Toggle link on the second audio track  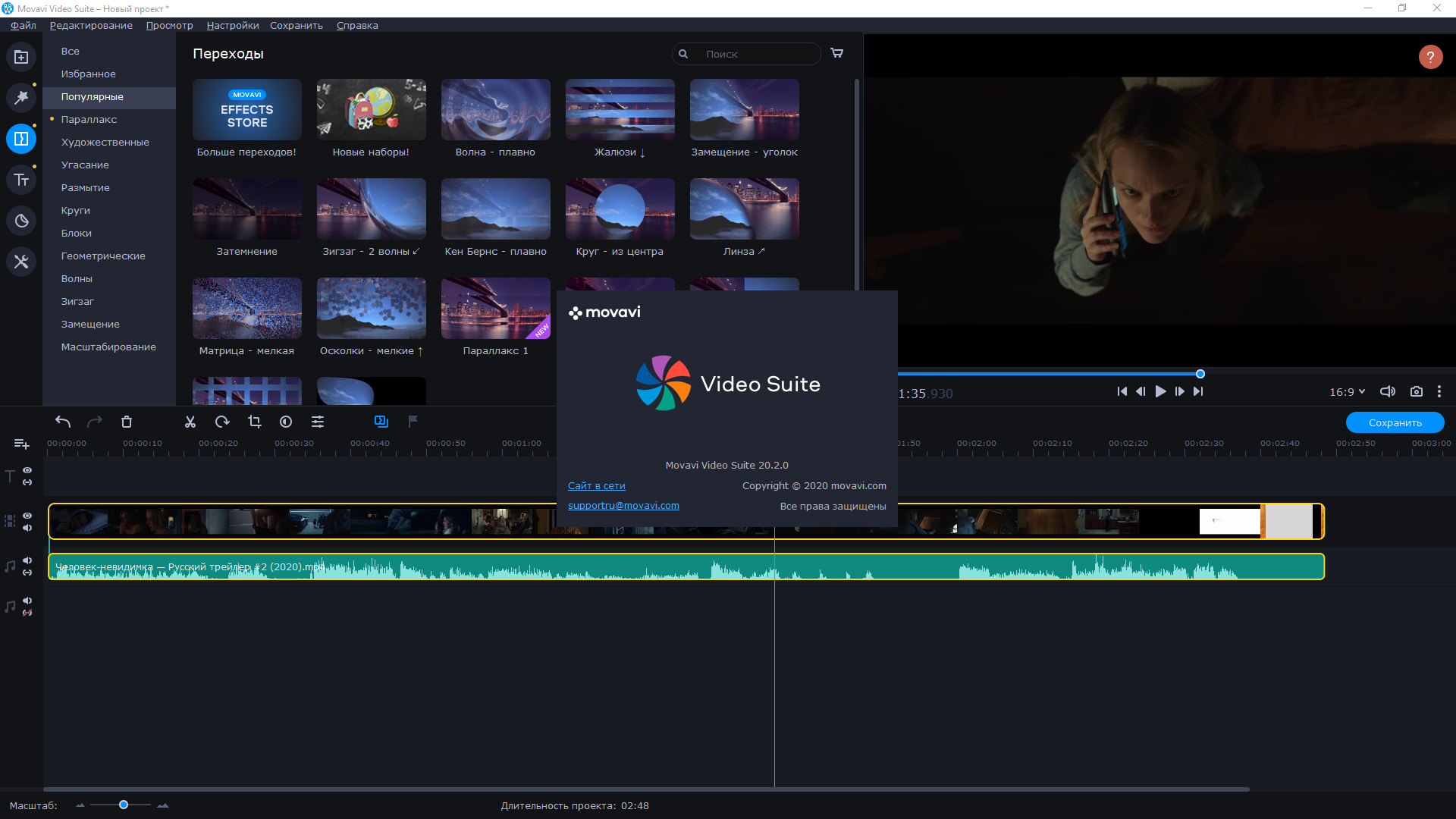27,613
